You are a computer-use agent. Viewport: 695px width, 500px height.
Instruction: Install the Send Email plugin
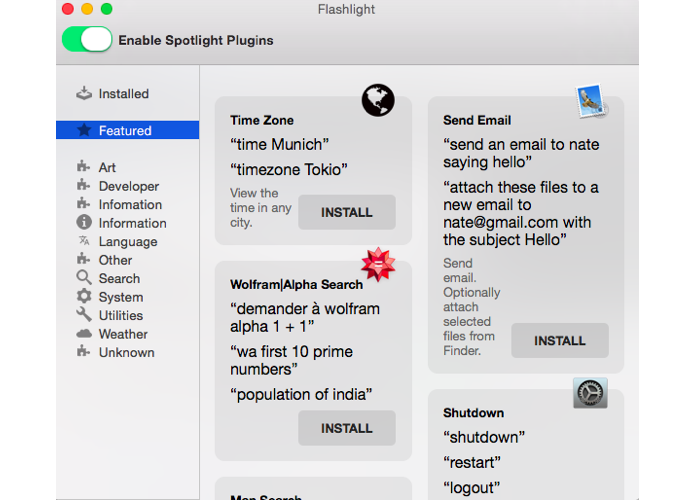pos(560,340)
